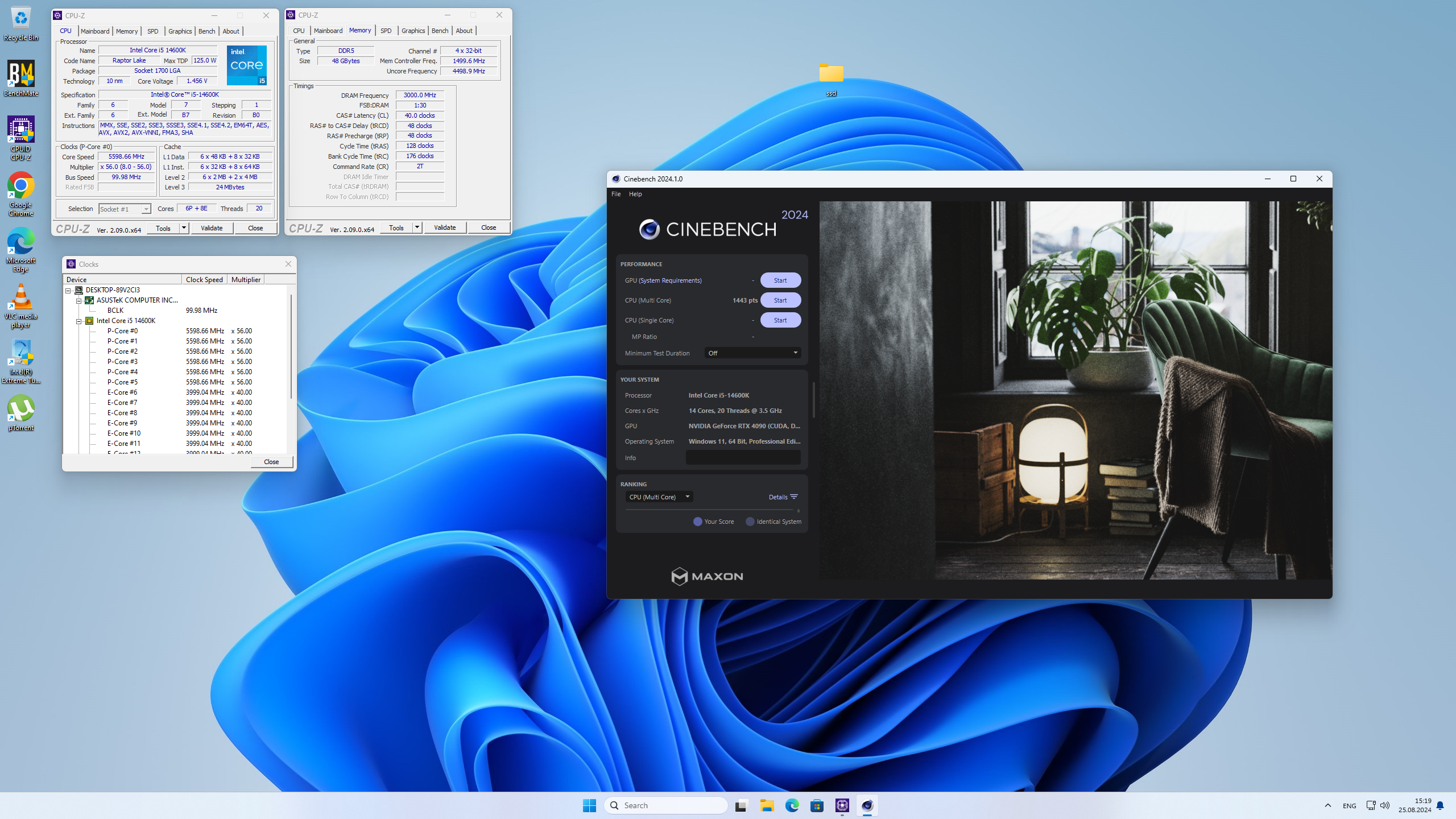Open File Explorer from the taskbar
This screenshot has width=1456, height=819.
[x=767, y=805]
